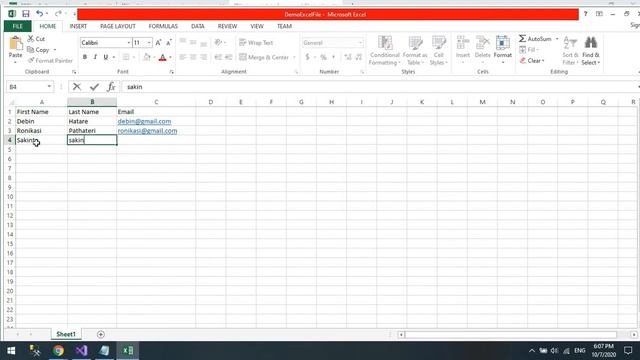
Task: Switch to the DATA tab
Action: 198,26
